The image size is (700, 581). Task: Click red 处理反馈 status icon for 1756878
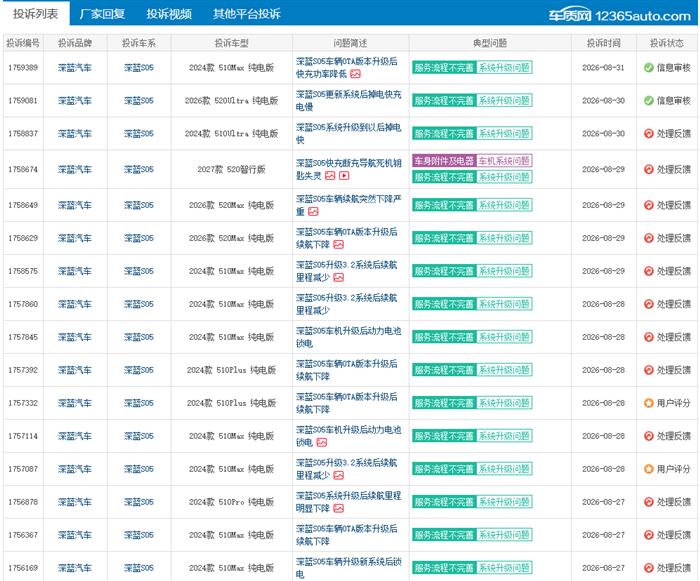[x=649, y=502]
